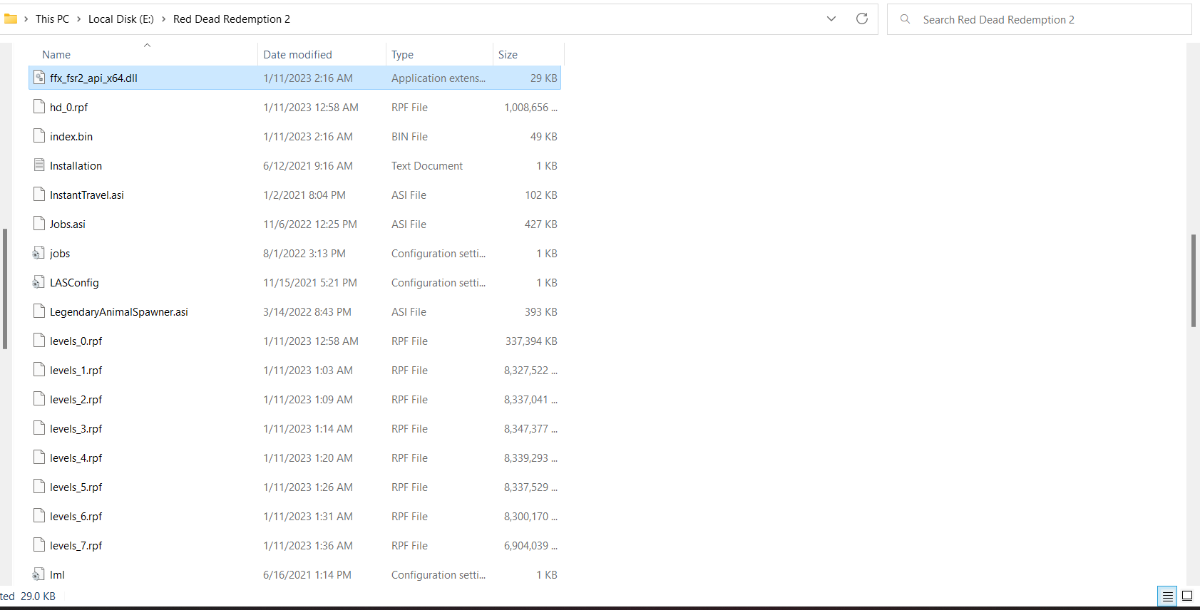This screenshot has height=610, width=1200.
Task: Click the magnifier icon in search box
Action: 905,19
